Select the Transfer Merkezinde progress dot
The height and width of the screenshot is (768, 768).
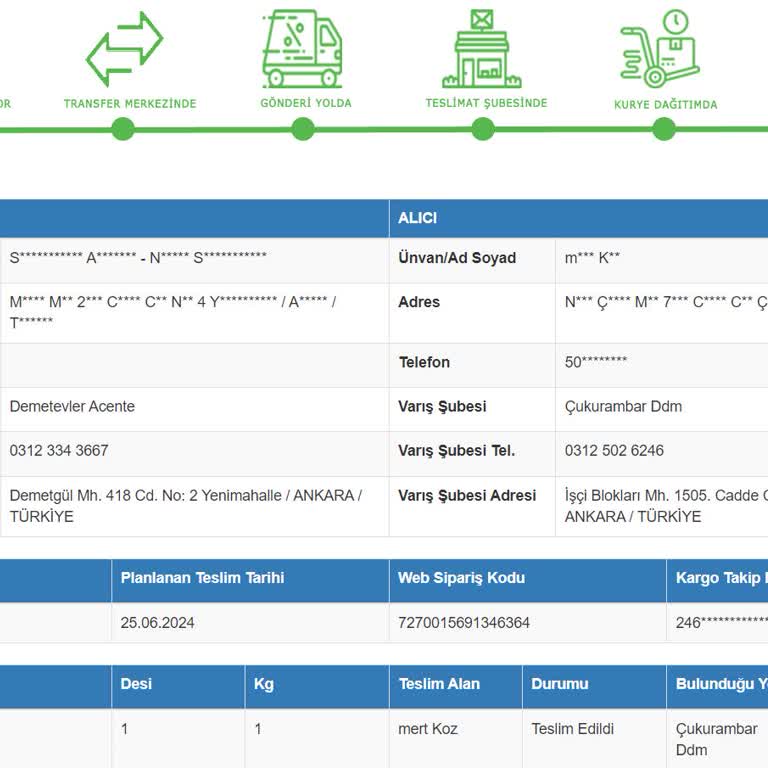(x=123, y=129)
